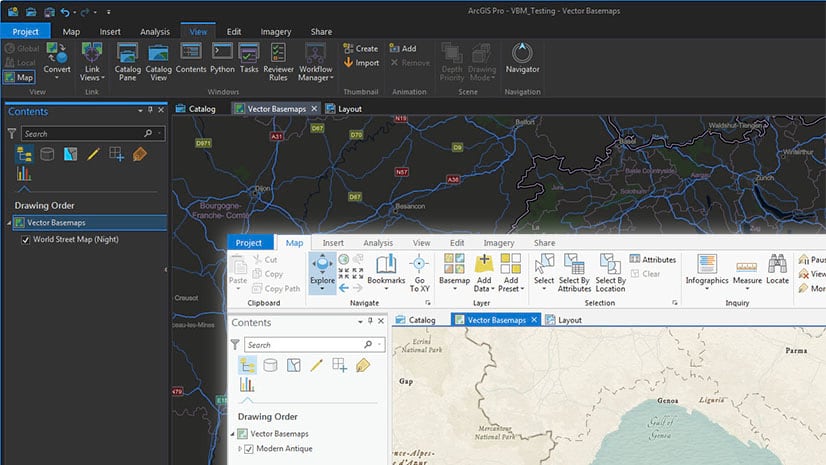Collapse Vector Basemaps map in dark Contents

click(9, 223)
